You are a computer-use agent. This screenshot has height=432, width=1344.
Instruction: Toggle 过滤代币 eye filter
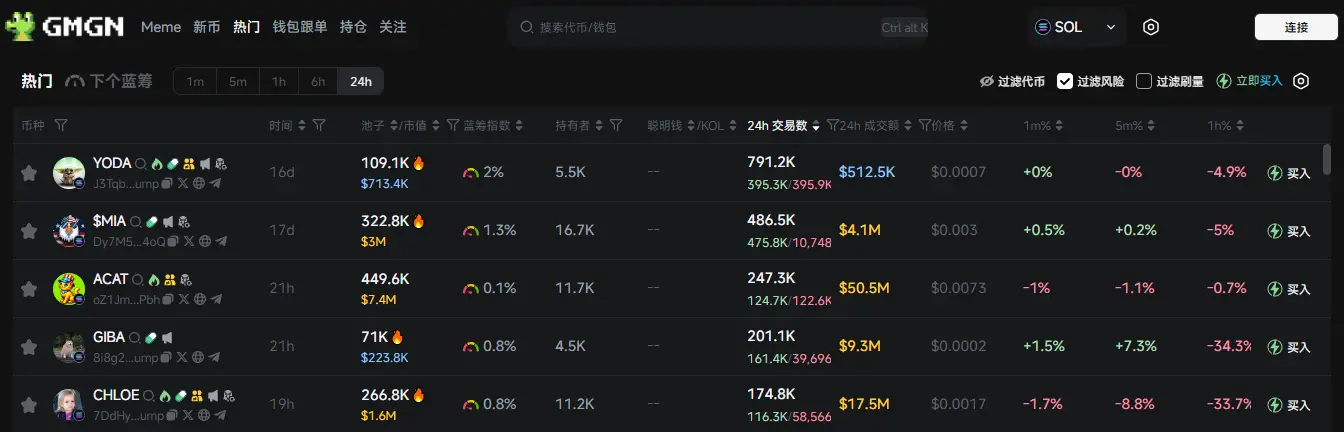pyautogui.click(x=987, y=81)
